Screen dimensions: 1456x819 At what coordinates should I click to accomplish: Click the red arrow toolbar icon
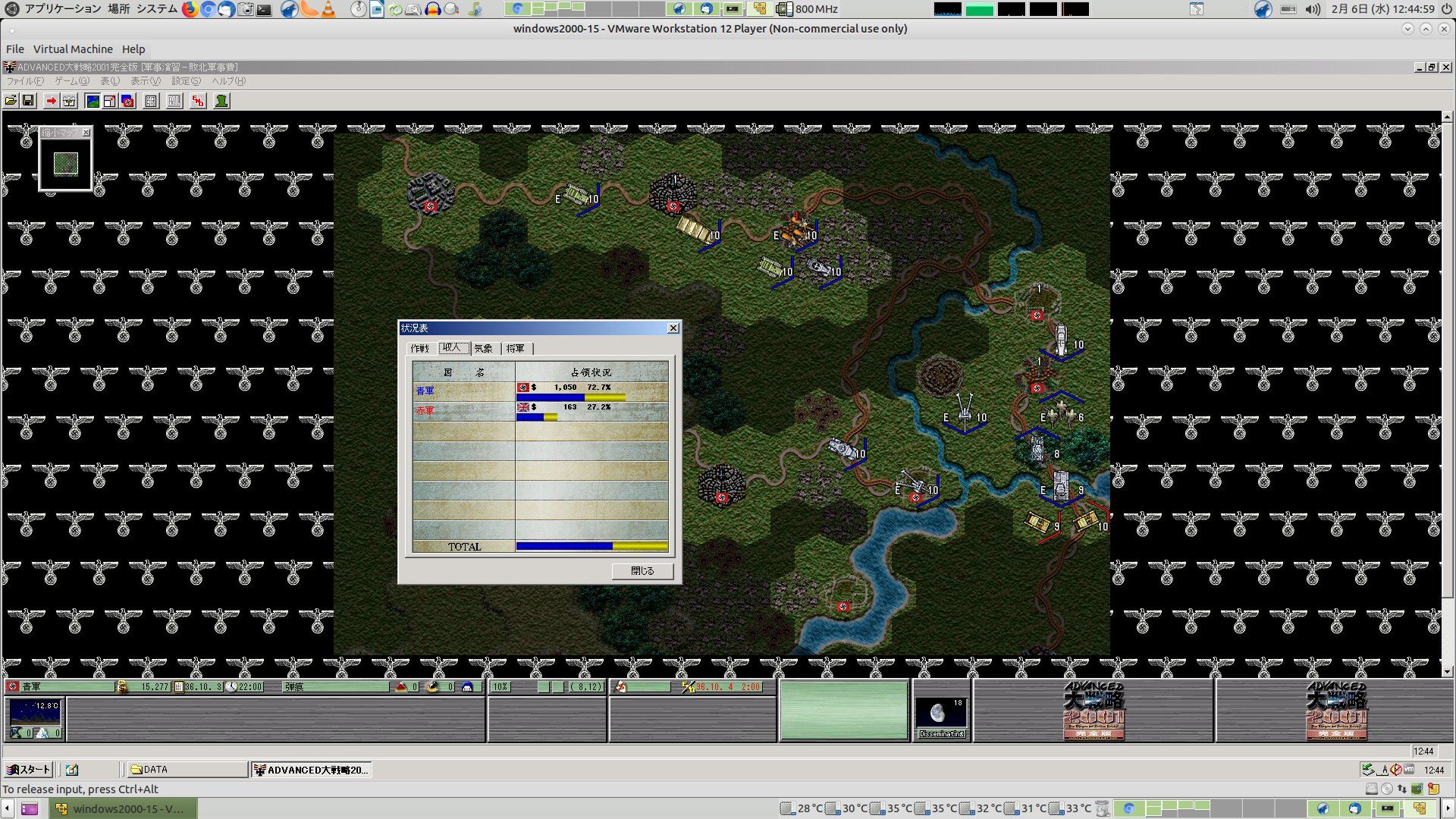51,101
